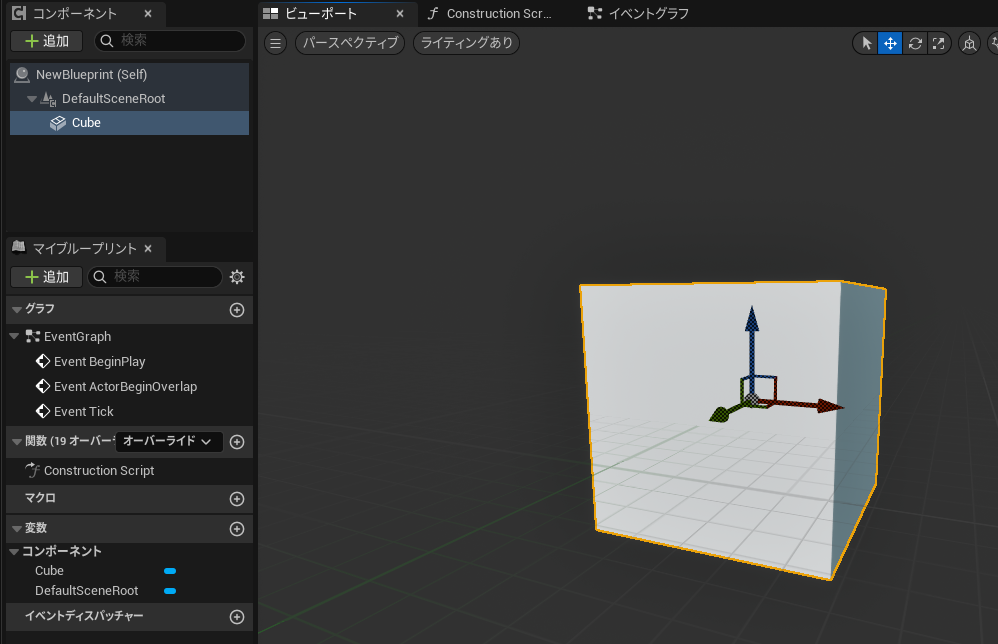998x644 pixels.
Task: Open the オーバーライド dropdown
Action: [168, 441]
